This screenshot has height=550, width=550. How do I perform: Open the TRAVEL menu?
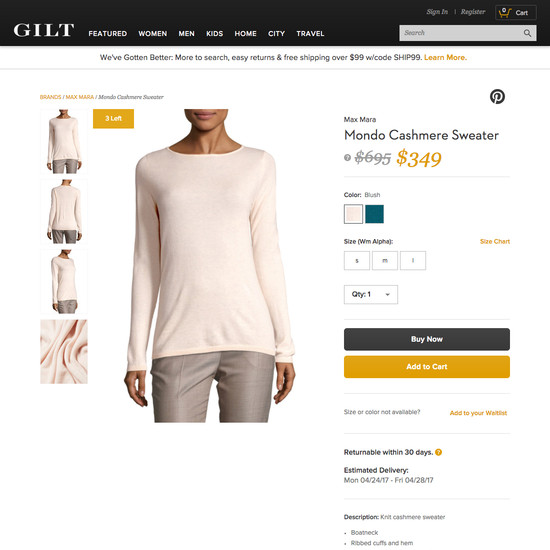(x=310, y=34)
